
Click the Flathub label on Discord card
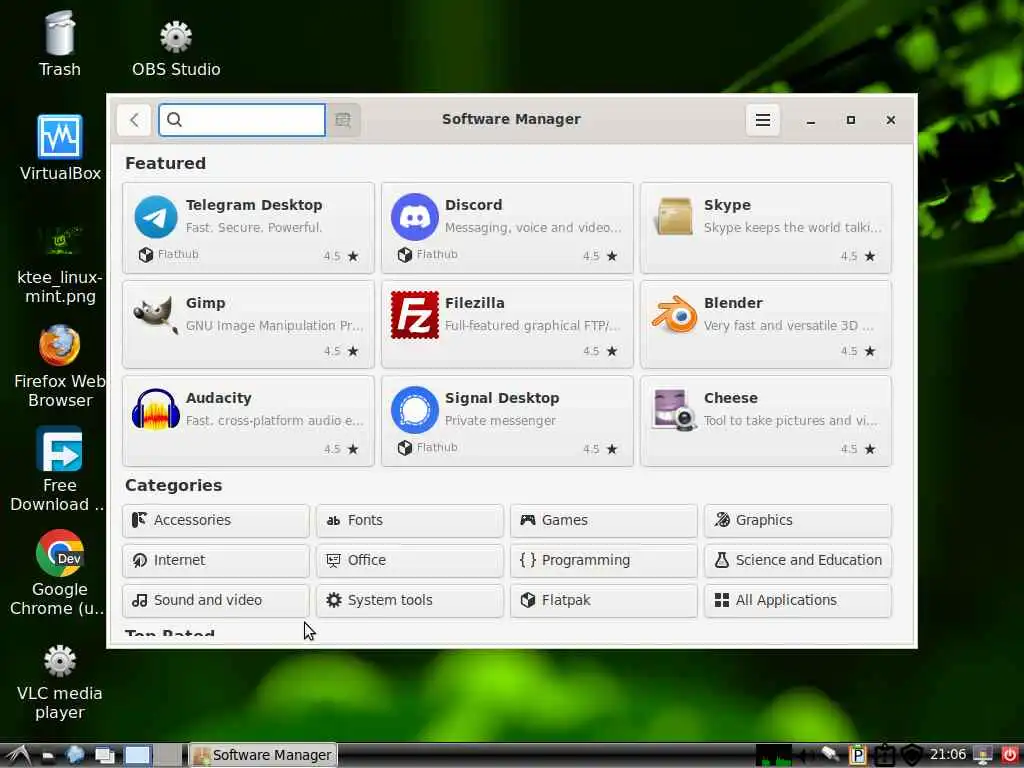tap(437, 254)
